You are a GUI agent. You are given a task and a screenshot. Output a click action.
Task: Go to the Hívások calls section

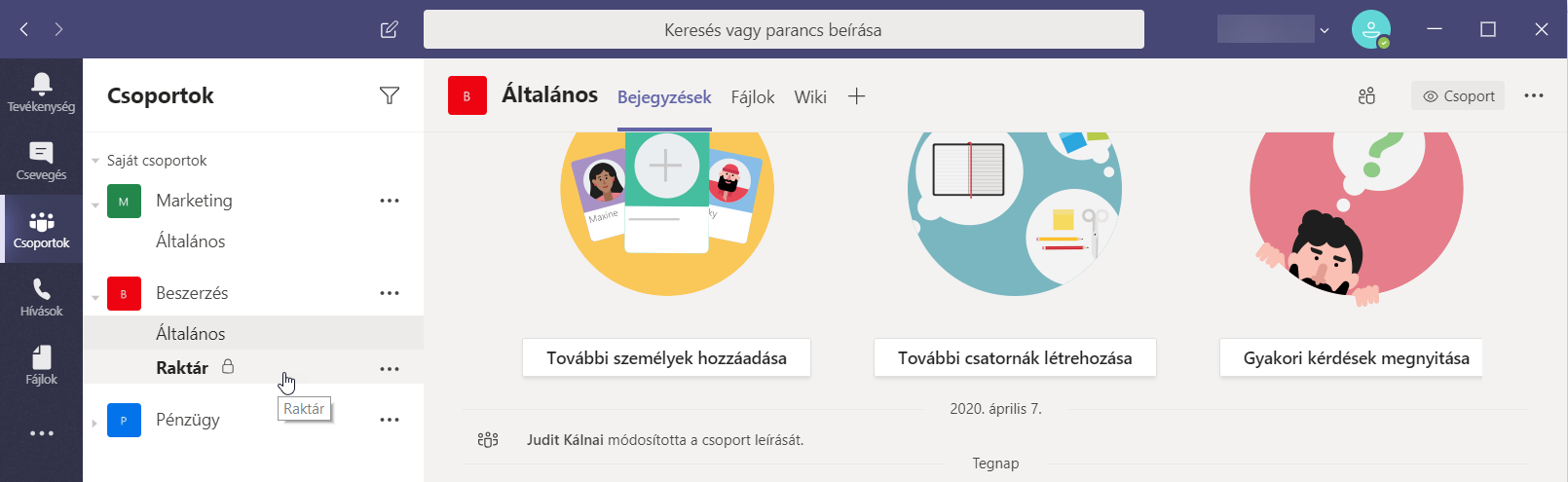tap(41, 297)
